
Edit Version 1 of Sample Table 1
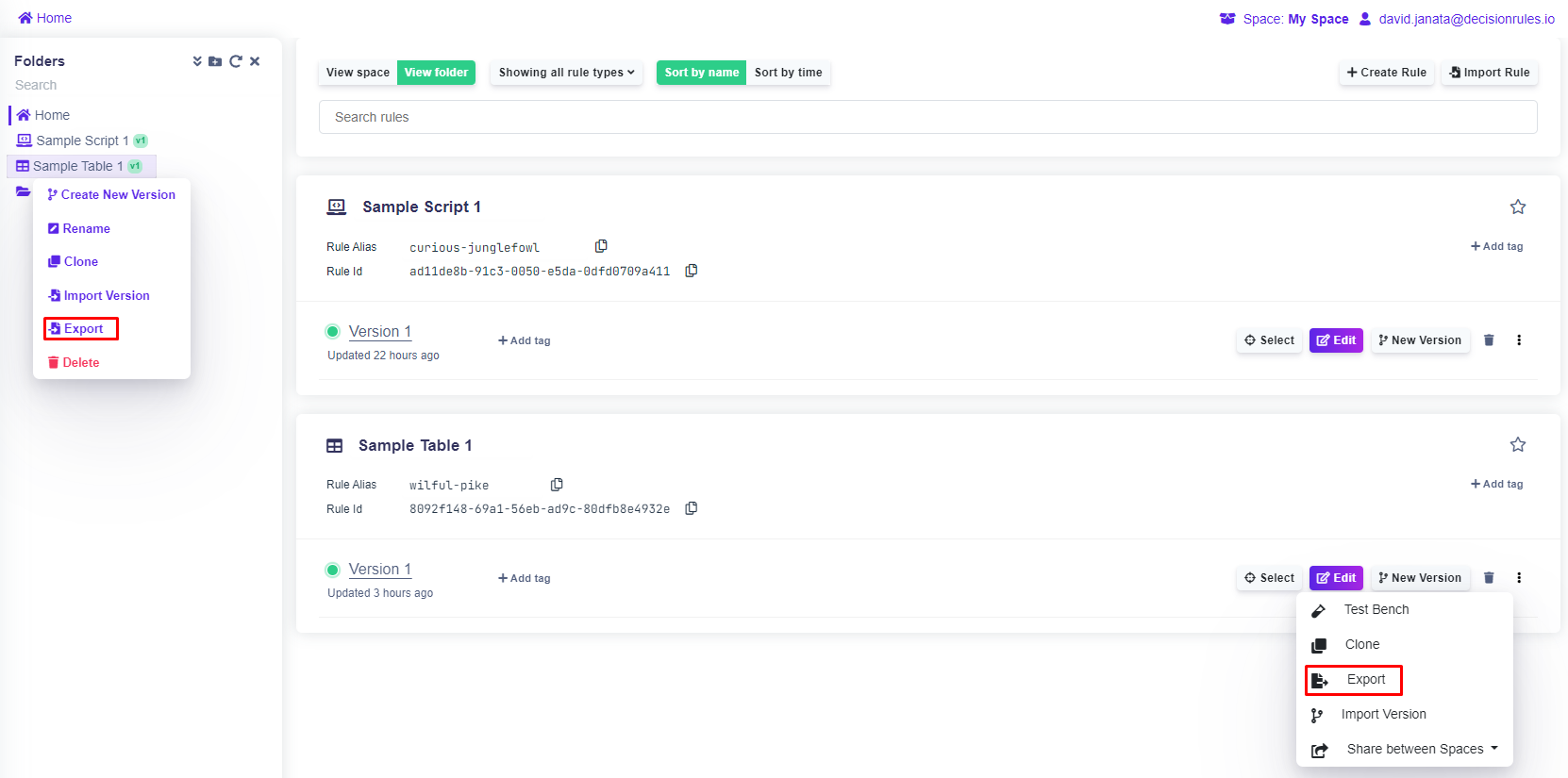coord(1336,578)
